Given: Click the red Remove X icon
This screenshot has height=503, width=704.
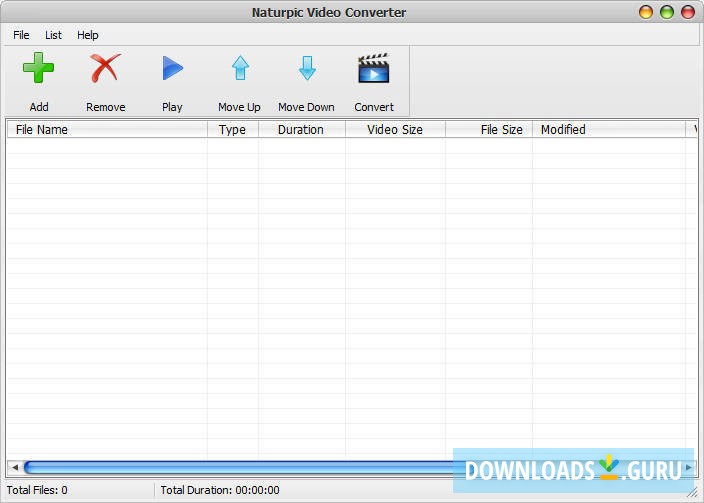Looking at the screenshot, I should coord(106,68).
